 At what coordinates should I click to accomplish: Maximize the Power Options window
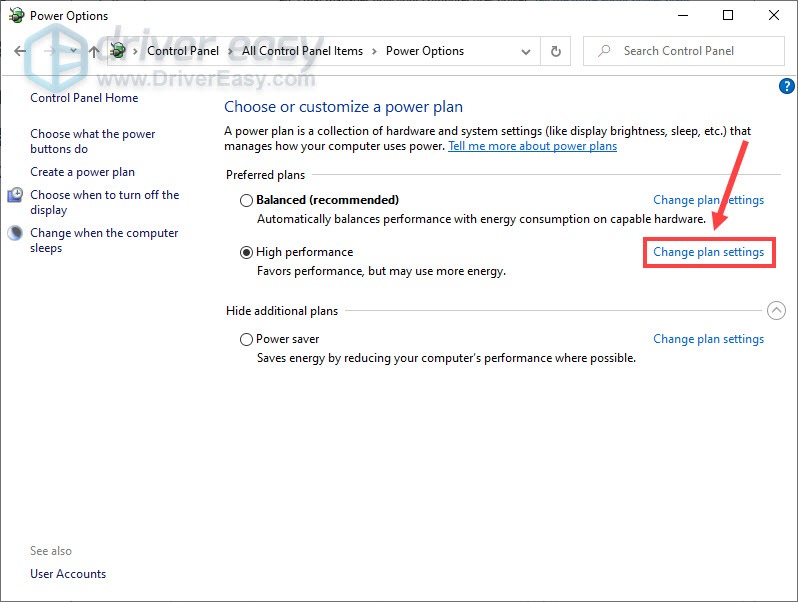pyautogui.click(x=728, y=15)
